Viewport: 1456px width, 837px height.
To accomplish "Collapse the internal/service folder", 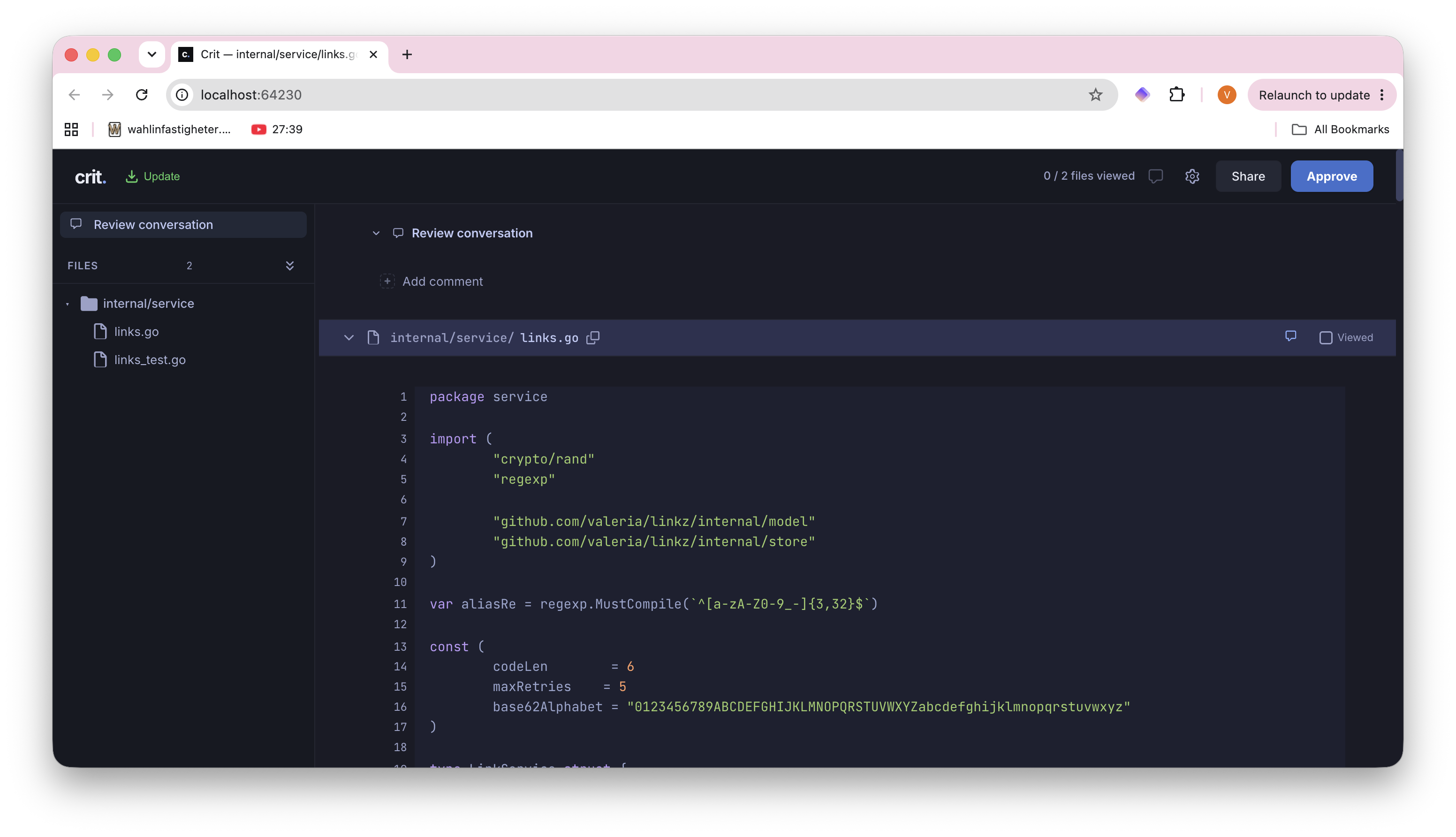I will point(67,304).
